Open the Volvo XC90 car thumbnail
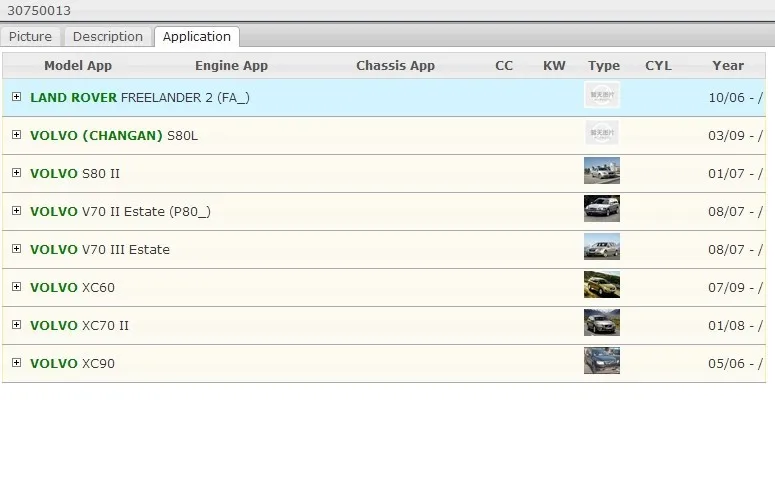775x503 pixels. [x=602, y=361]
